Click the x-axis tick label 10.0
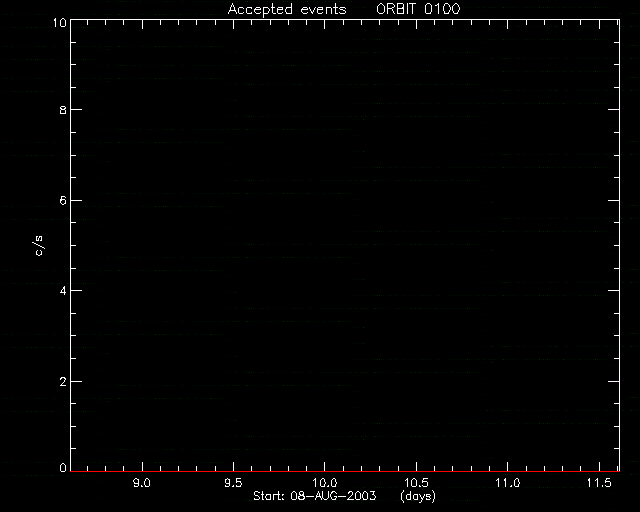This screenshot has width=640, height=512. pyautogui.click(x=324, y=483)
